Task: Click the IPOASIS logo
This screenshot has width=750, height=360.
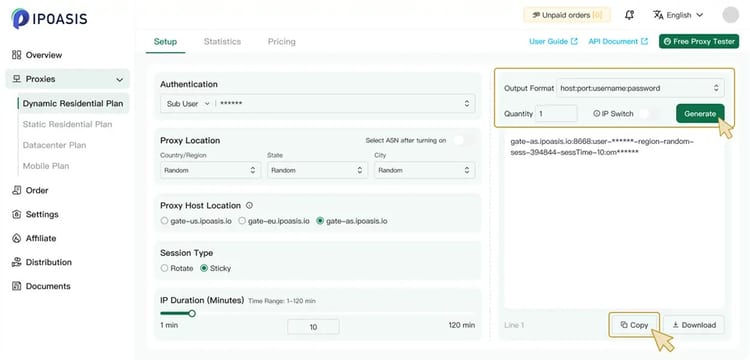Action: 50,19
